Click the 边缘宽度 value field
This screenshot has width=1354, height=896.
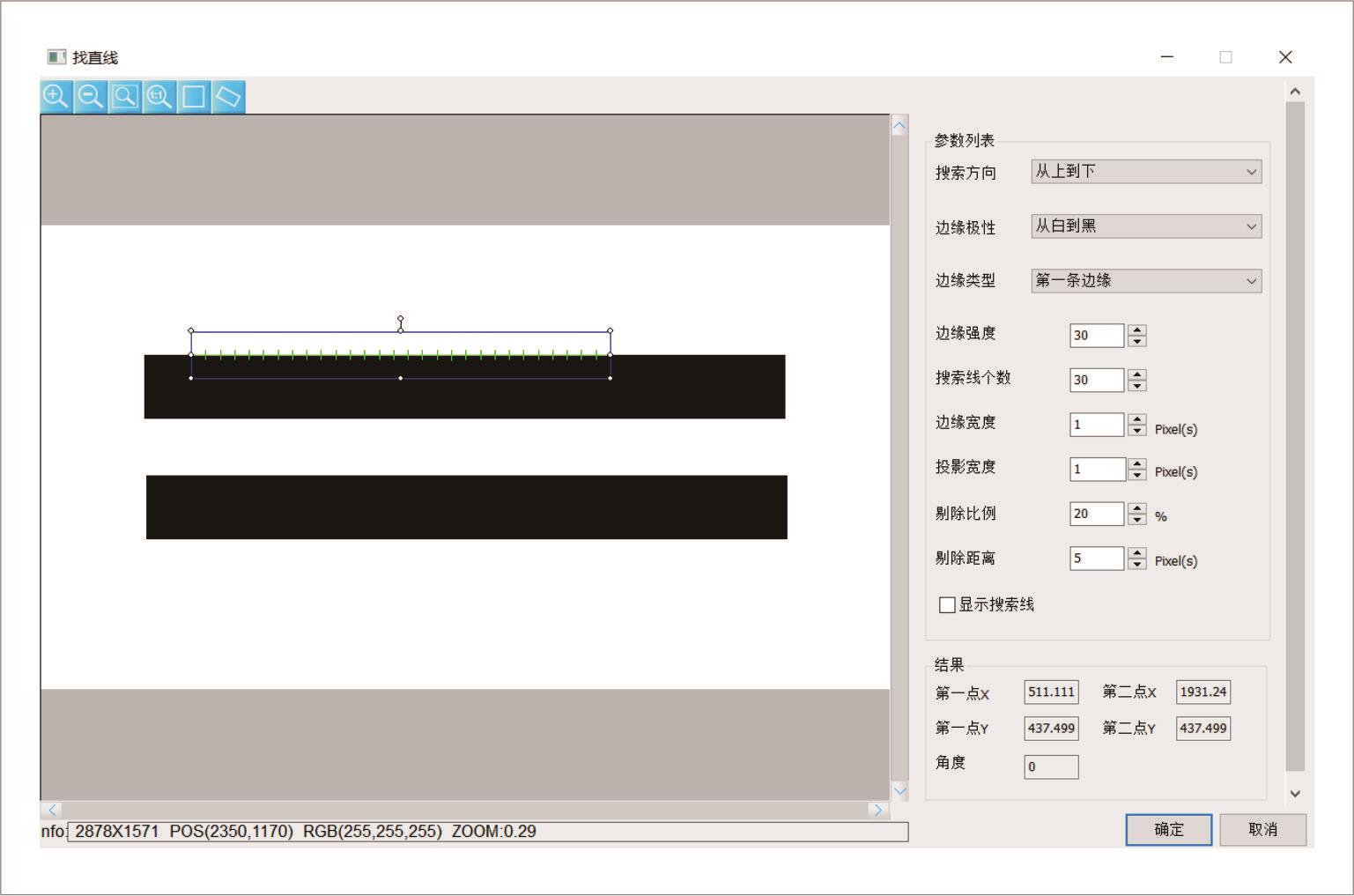1096,425
